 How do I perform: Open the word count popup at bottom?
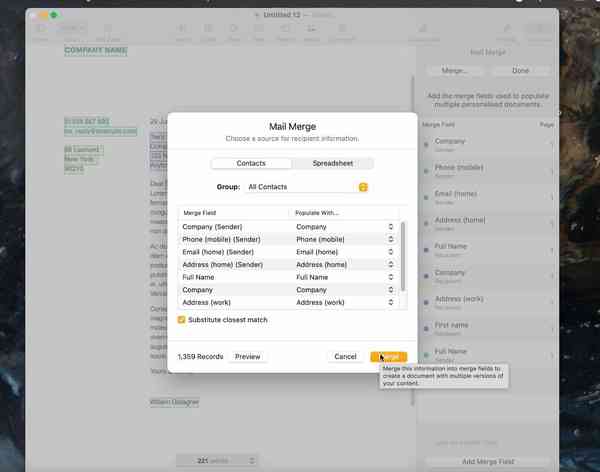pos(217,460)
